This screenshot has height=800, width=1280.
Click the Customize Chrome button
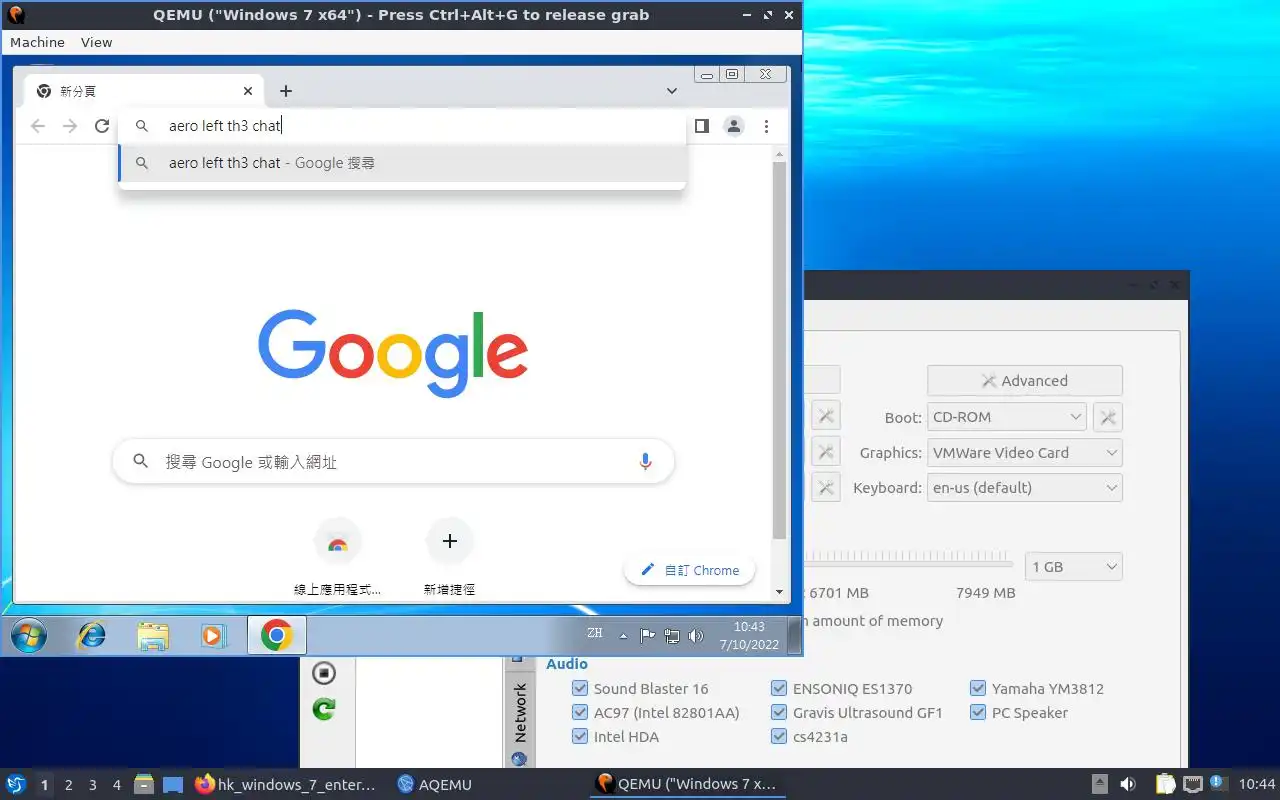point(690,570)
